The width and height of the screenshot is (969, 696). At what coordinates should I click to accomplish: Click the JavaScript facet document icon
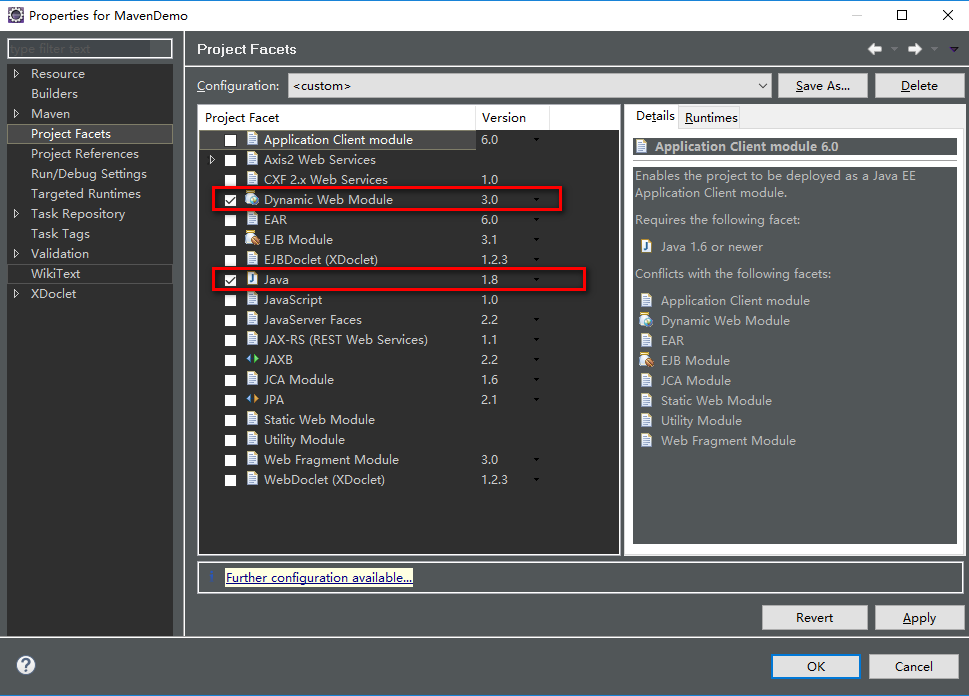pos(252,299)
